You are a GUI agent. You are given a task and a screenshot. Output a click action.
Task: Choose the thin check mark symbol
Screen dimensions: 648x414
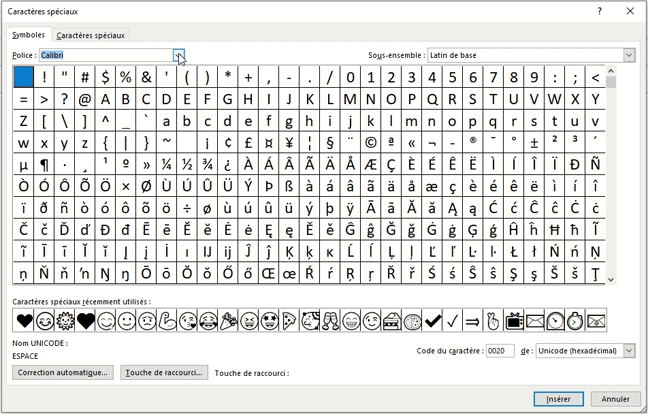point(453,321)
